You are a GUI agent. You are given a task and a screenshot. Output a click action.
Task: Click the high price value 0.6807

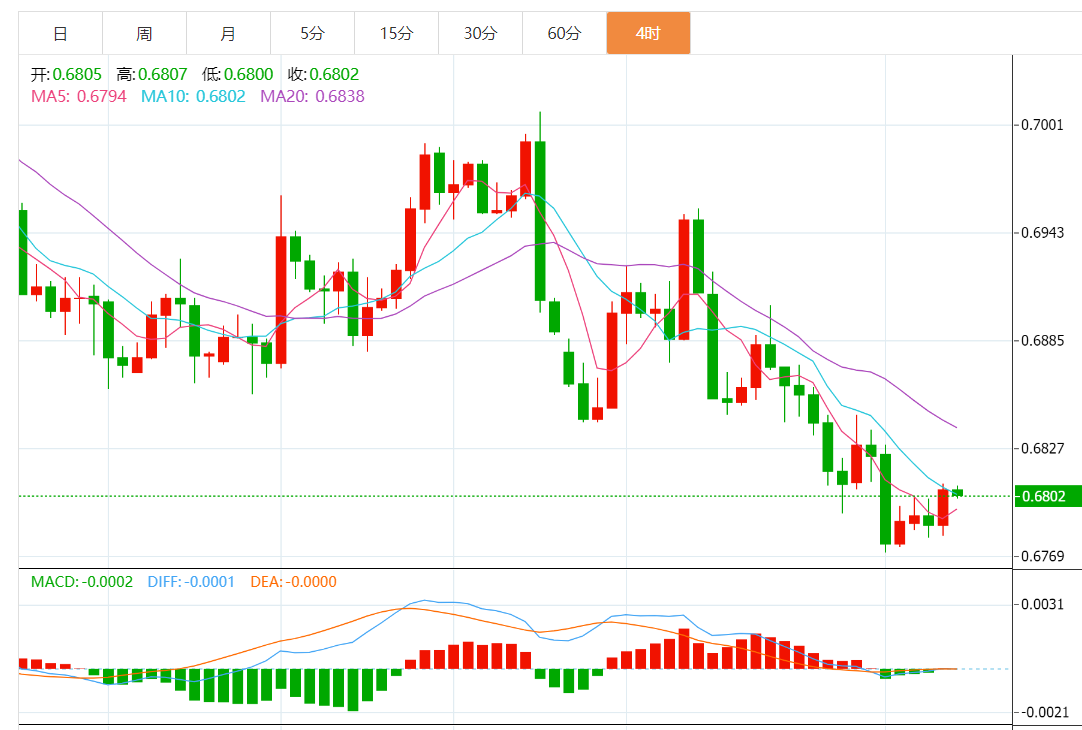[163, 74]
